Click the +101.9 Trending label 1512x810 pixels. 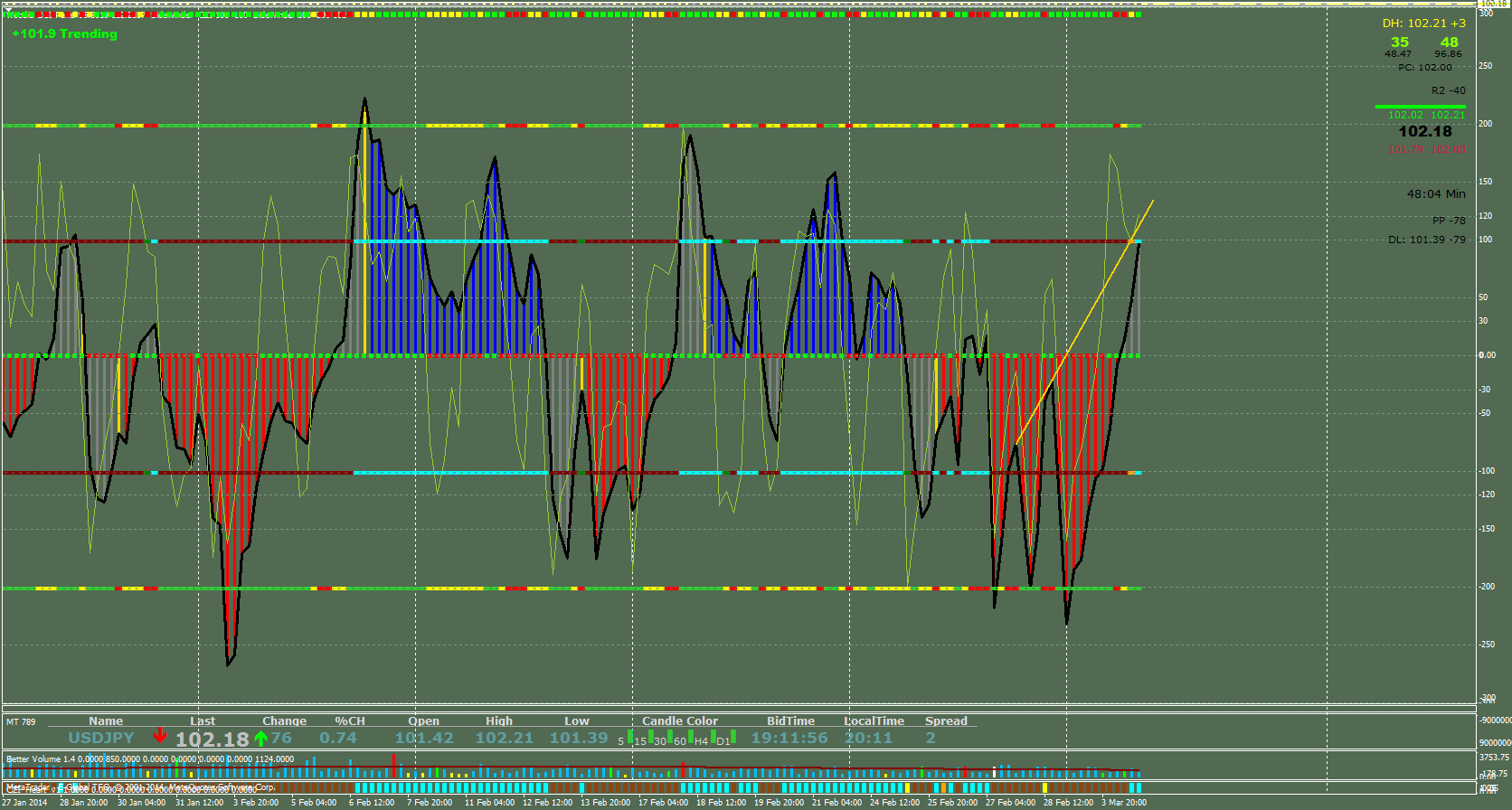[x=65, y=33]
